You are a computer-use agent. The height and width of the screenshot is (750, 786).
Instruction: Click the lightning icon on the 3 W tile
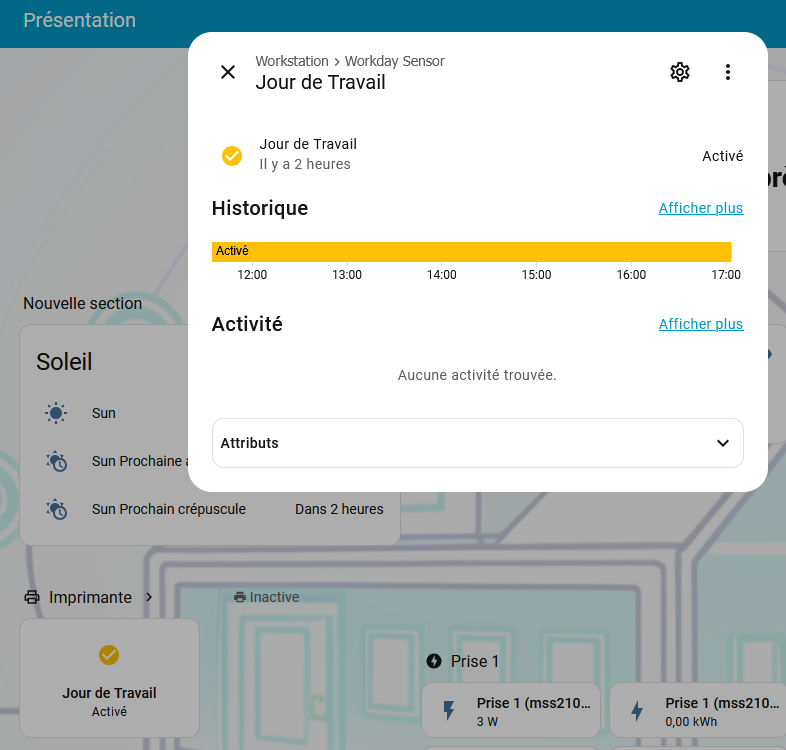pyautogui.click(x=448, y=711)
